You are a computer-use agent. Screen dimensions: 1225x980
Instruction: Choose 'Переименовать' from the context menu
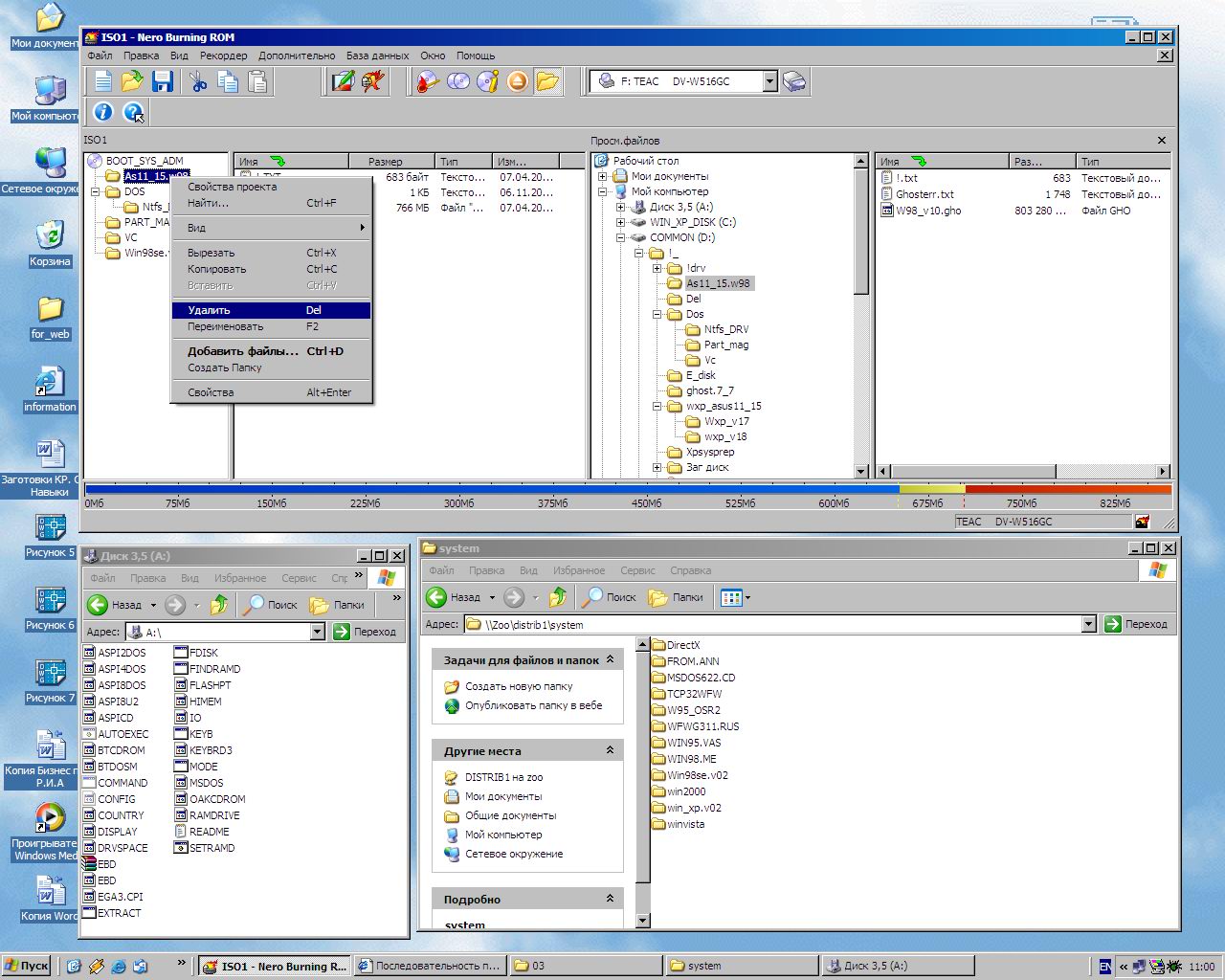225,326
